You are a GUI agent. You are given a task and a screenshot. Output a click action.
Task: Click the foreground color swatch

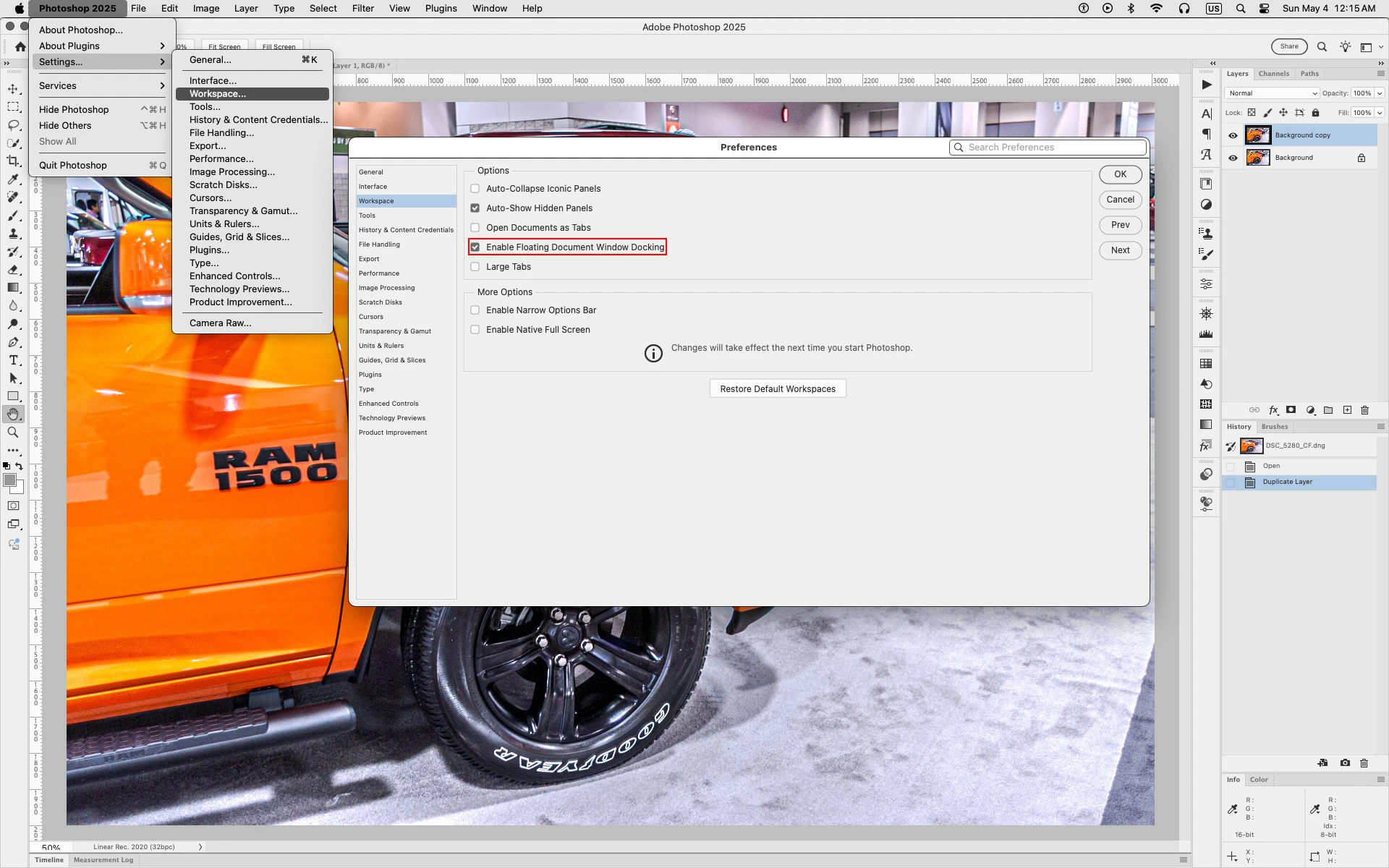(9, 480)
